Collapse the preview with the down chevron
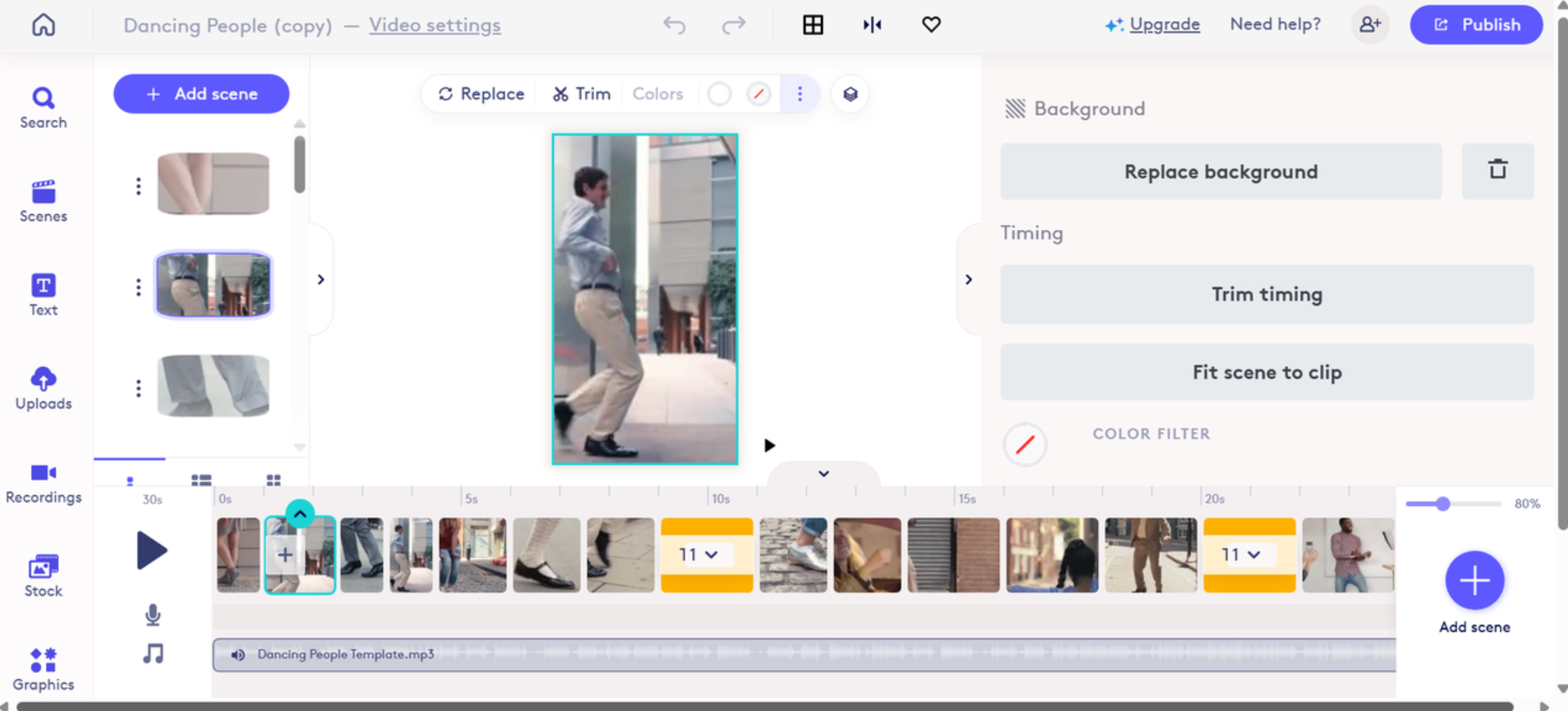This screenshot has height=711, width=1568. click(823, 473)
